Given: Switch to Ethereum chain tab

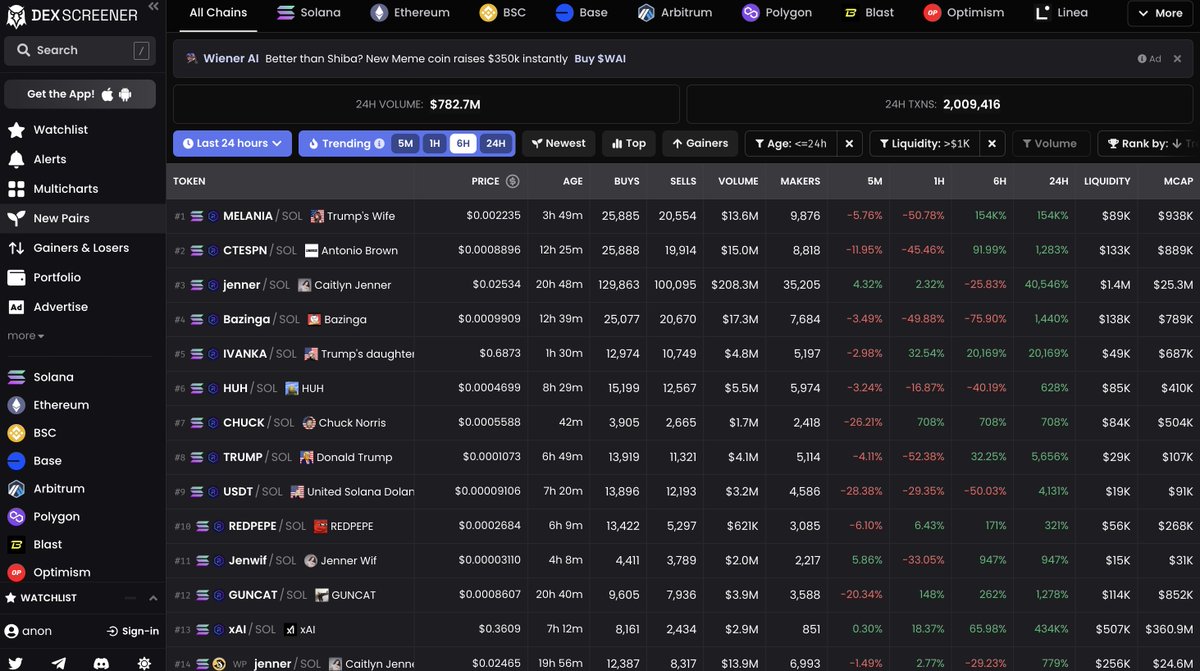Looking at the screenshot, I should 410,13.
